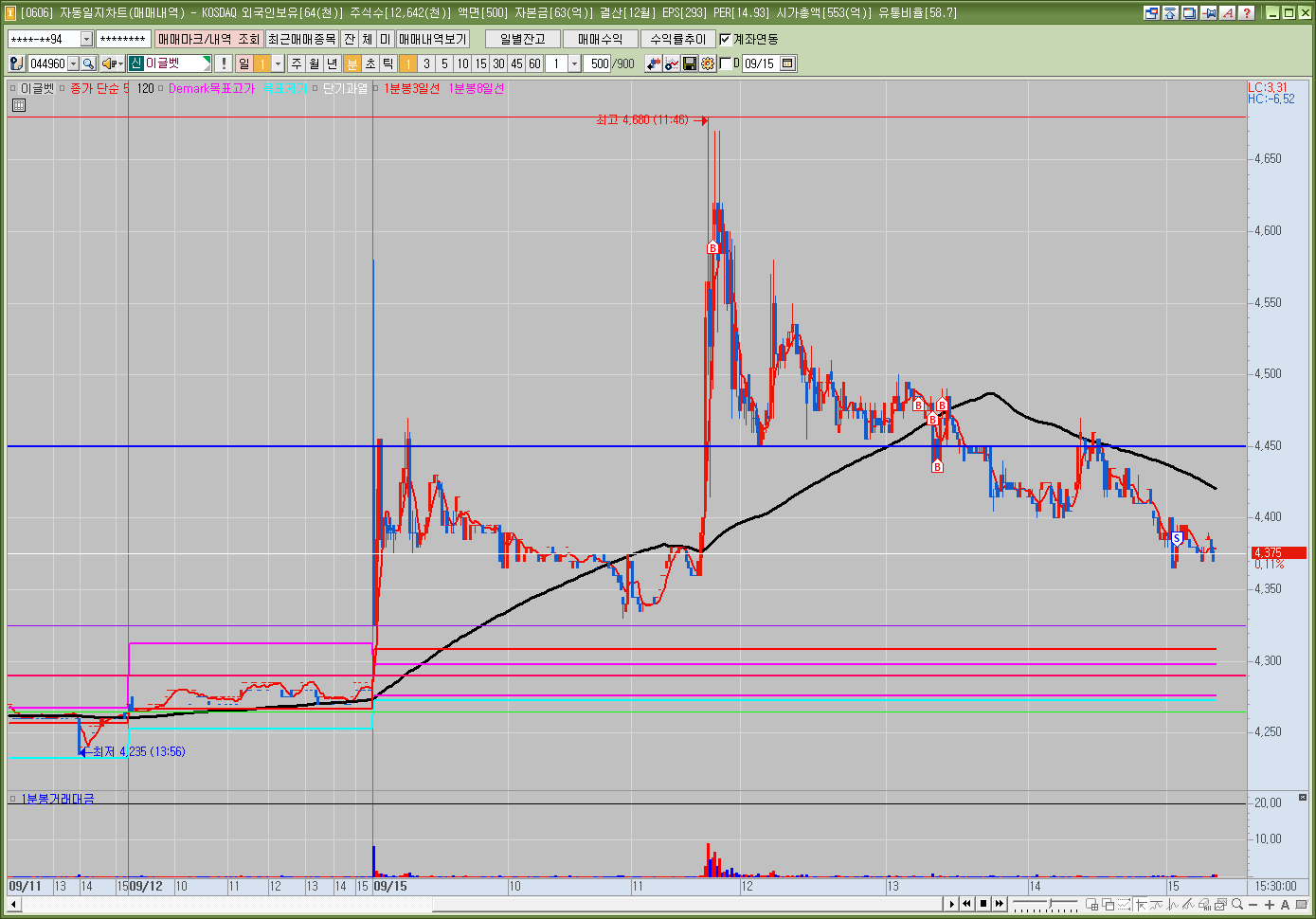Click the up-arrow icon in the title bar

coord(1170,13)
